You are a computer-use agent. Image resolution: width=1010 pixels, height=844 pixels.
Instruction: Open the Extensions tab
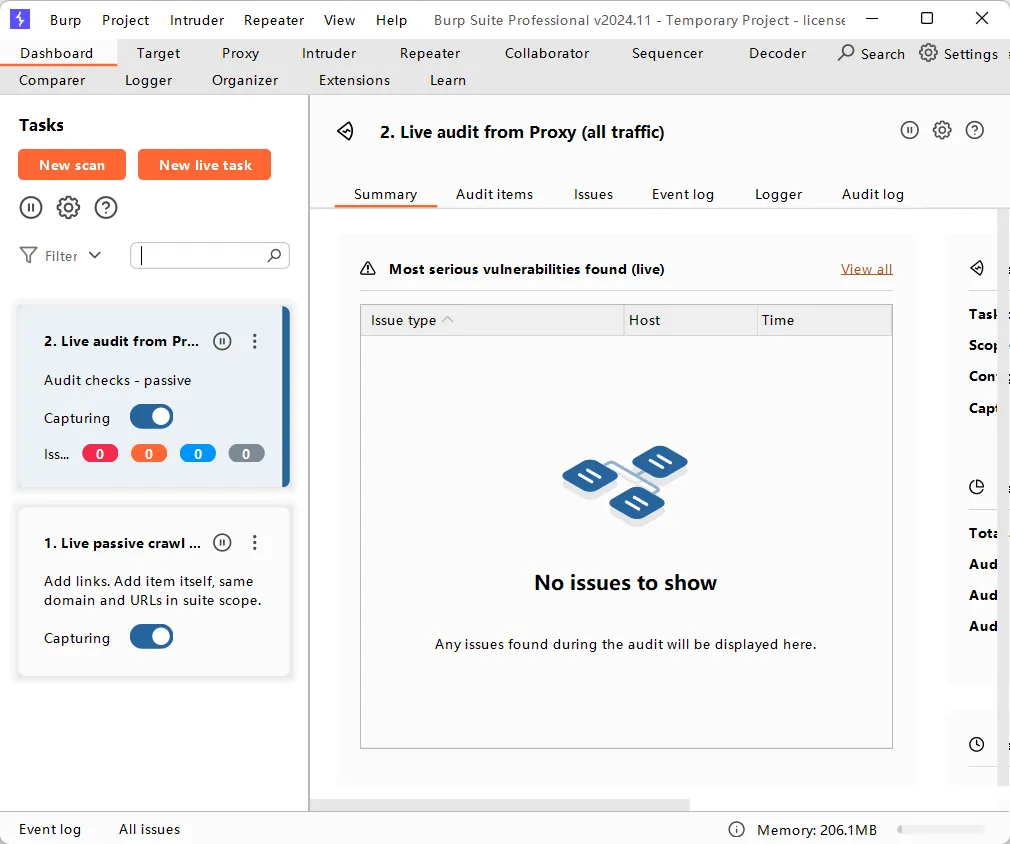pyautogui.click(x=354, y=80)
